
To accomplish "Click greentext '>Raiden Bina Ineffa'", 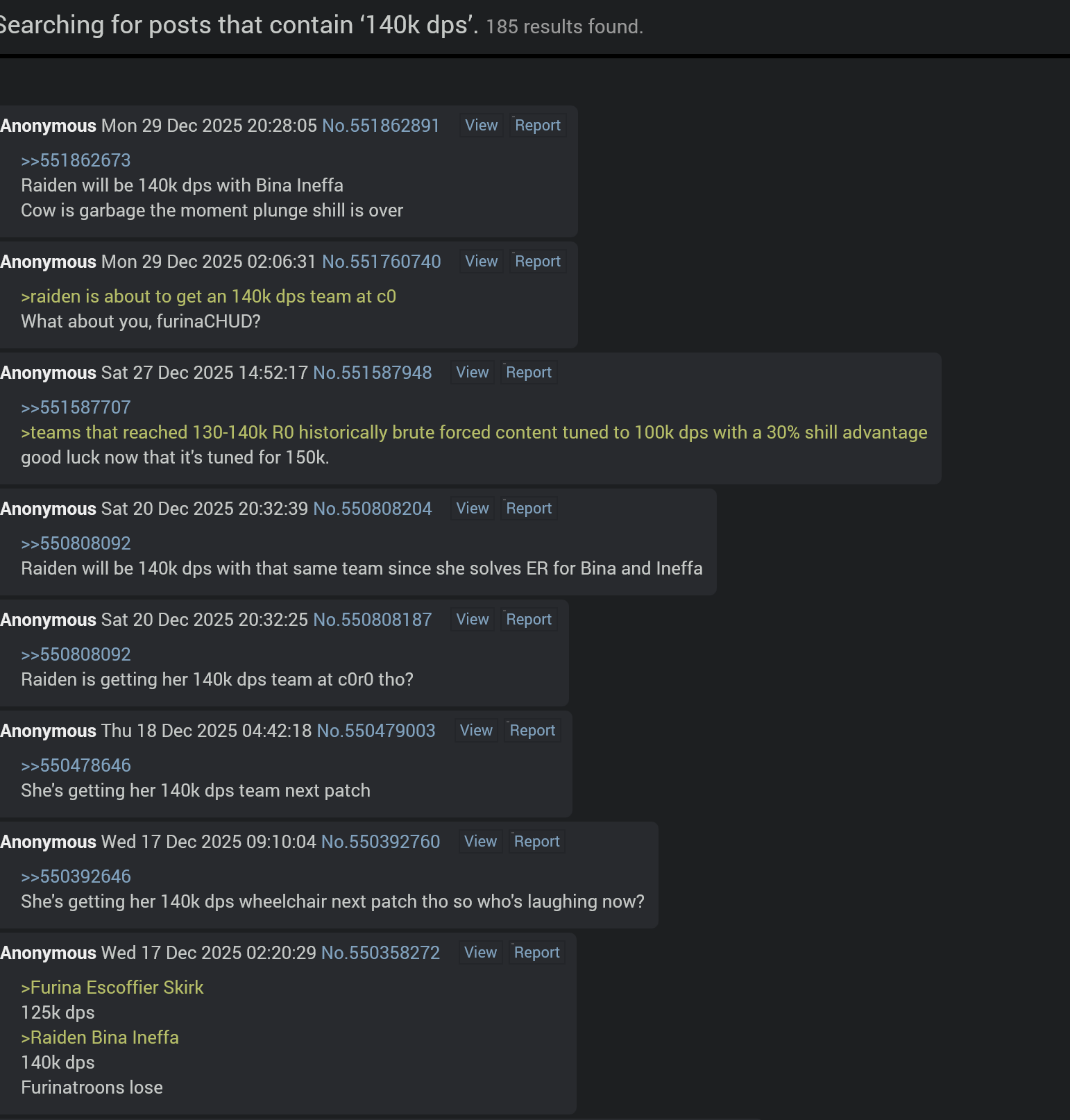I will (100, 1037).
